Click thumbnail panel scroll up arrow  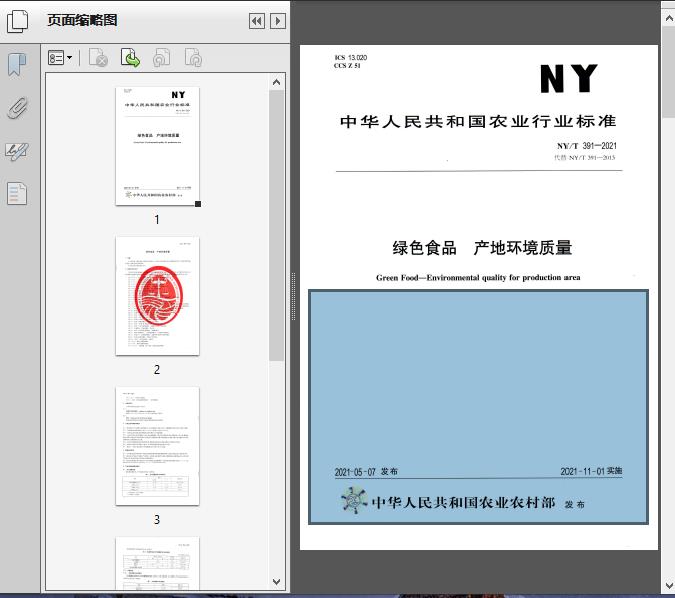tap(276, 82)
